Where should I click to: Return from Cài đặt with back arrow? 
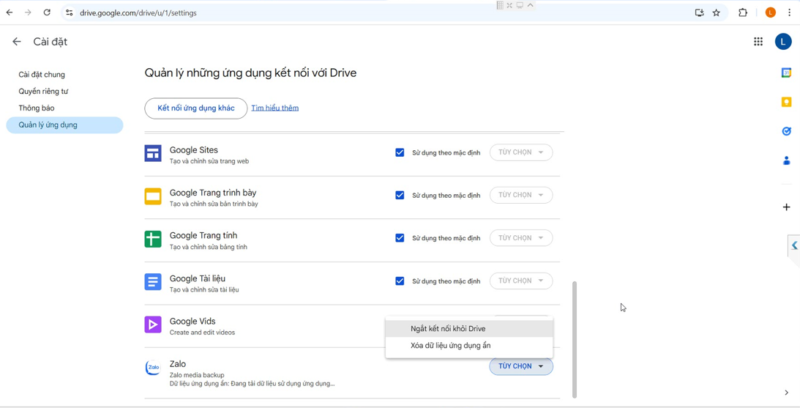(17, 42)
